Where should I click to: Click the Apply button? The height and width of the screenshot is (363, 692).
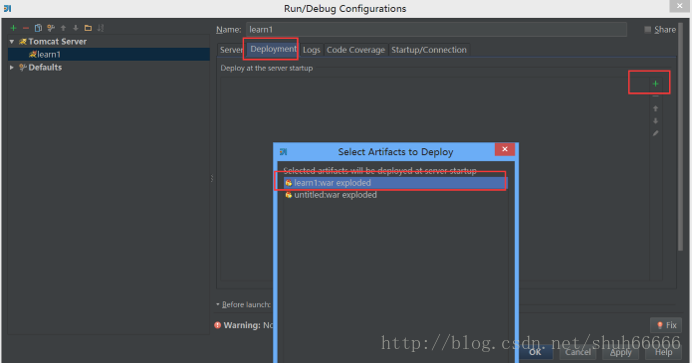(621, 352)
